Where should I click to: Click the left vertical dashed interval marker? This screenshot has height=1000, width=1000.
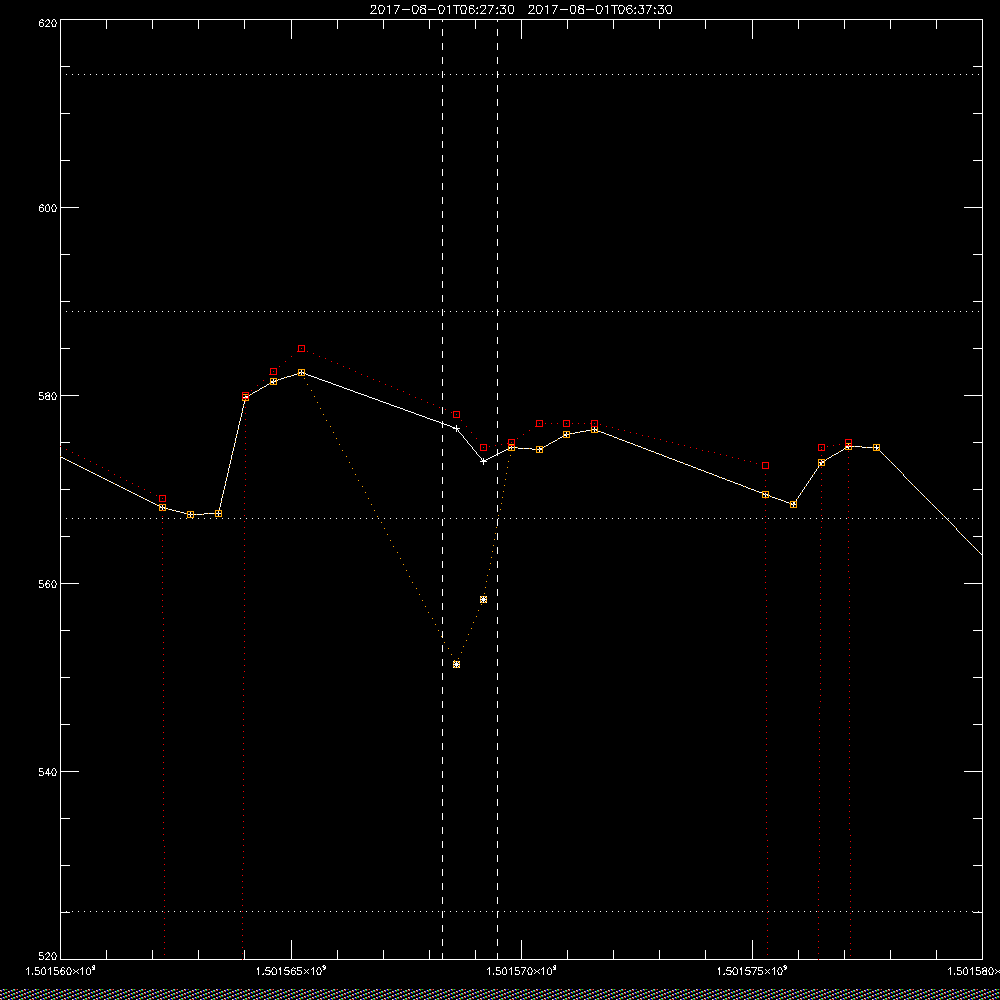tap(443, 489)
